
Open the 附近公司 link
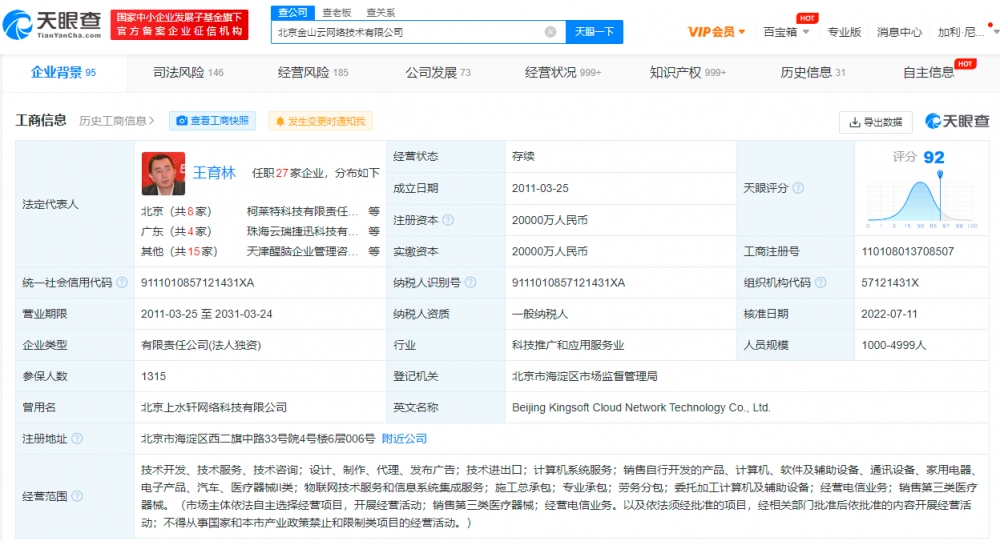[404, 439]
